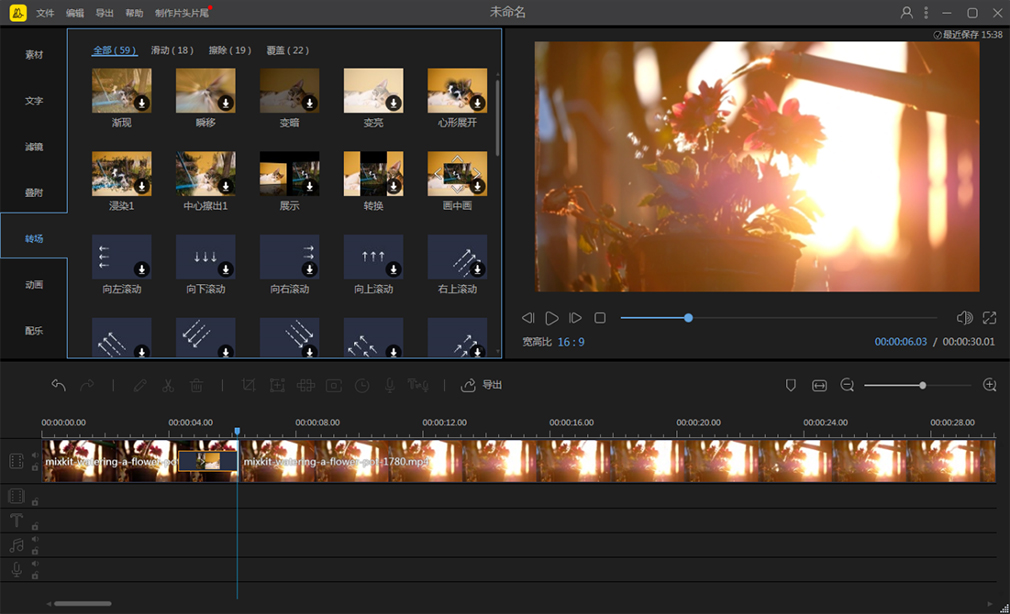Toggle lock on the voiceover microphone track

click(x=35, y=575)
